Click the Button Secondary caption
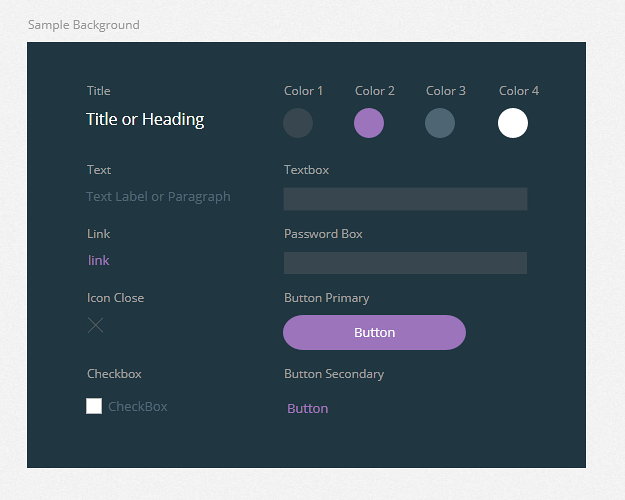625x500 pixels. [334, 374]
